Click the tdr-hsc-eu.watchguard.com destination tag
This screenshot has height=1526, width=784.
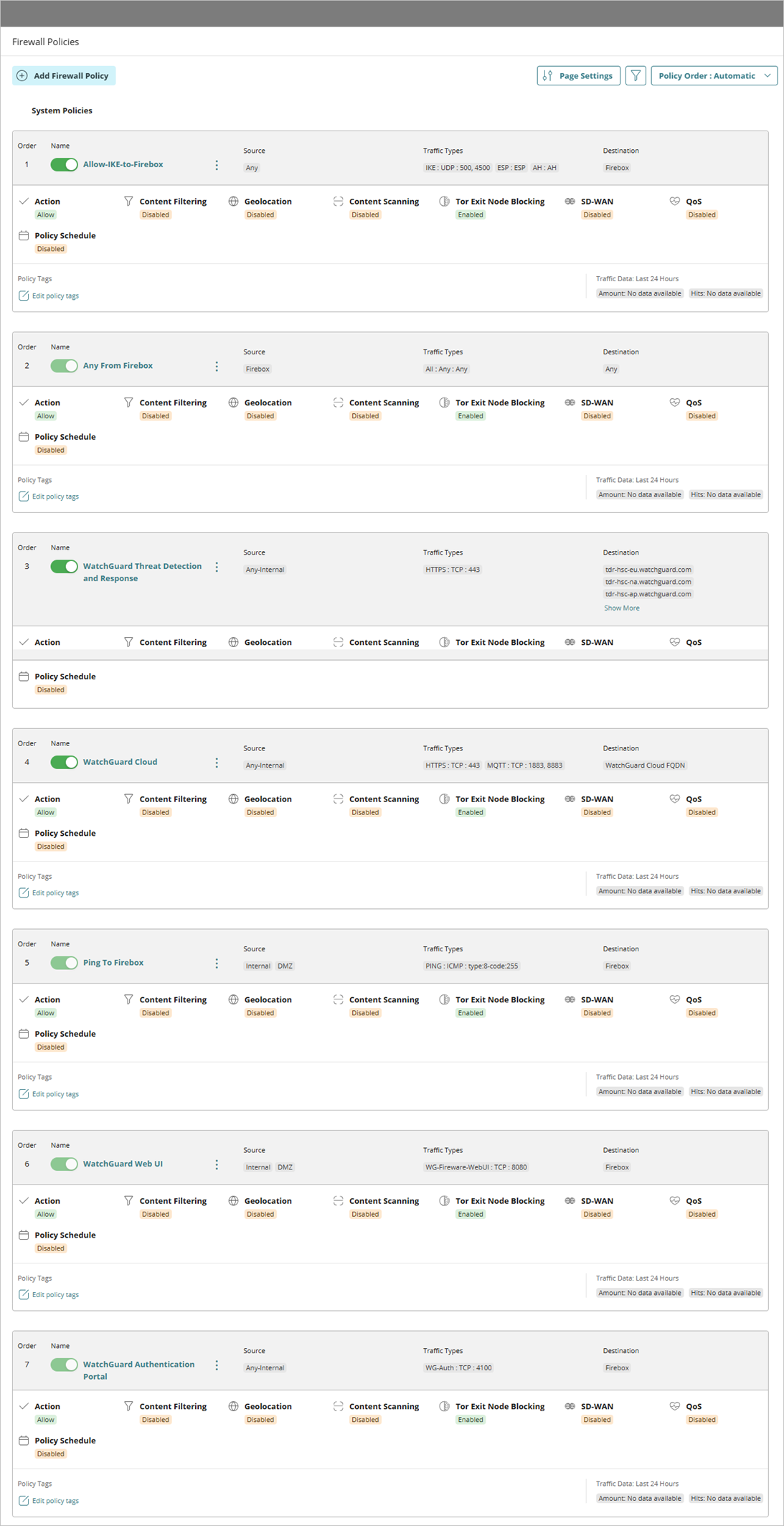pyautogui.click(x=648, y=570)
